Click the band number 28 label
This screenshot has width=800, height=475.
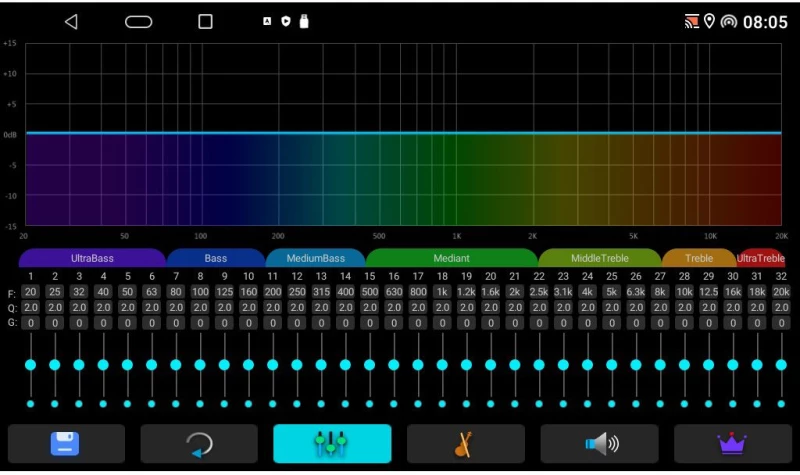click(684, 277)
